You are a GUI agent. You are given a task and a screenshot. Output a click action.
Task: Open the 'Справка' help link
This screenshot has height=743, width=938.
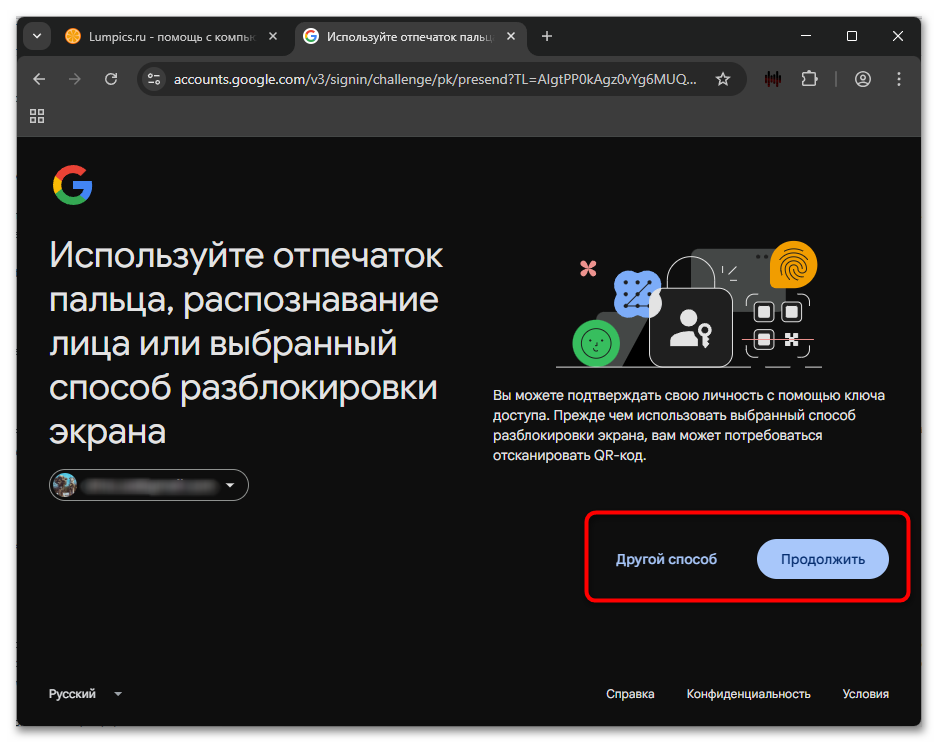pos(630,694)
